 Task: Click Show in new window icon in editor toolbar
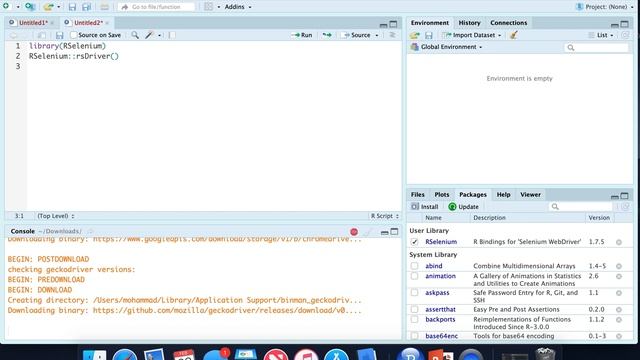click(42, 36)
